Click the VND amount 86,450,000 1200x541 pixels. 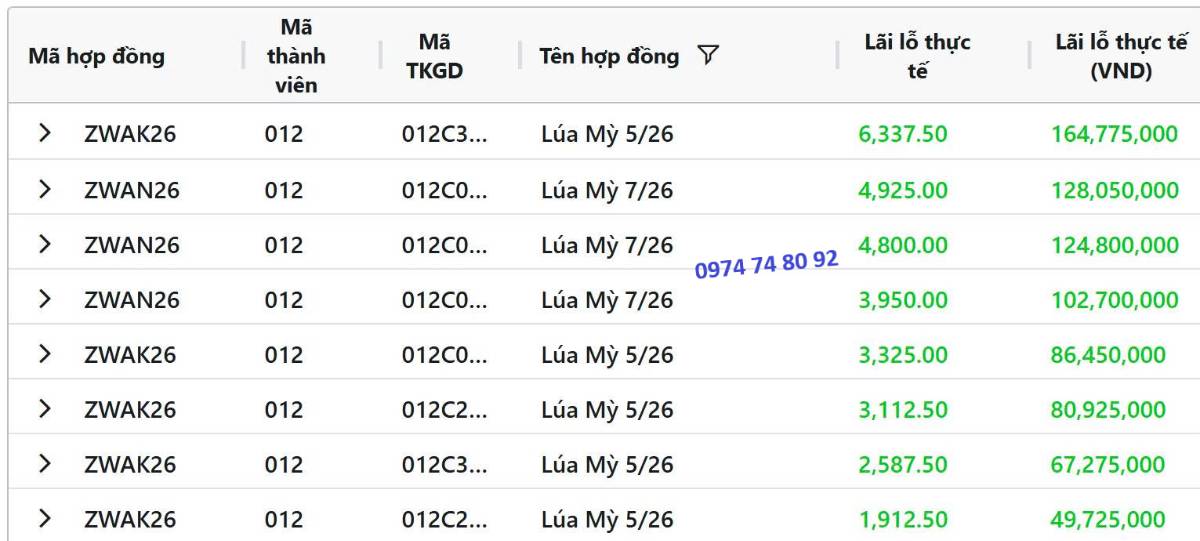pyautogui.click(x=1108, y=355)
